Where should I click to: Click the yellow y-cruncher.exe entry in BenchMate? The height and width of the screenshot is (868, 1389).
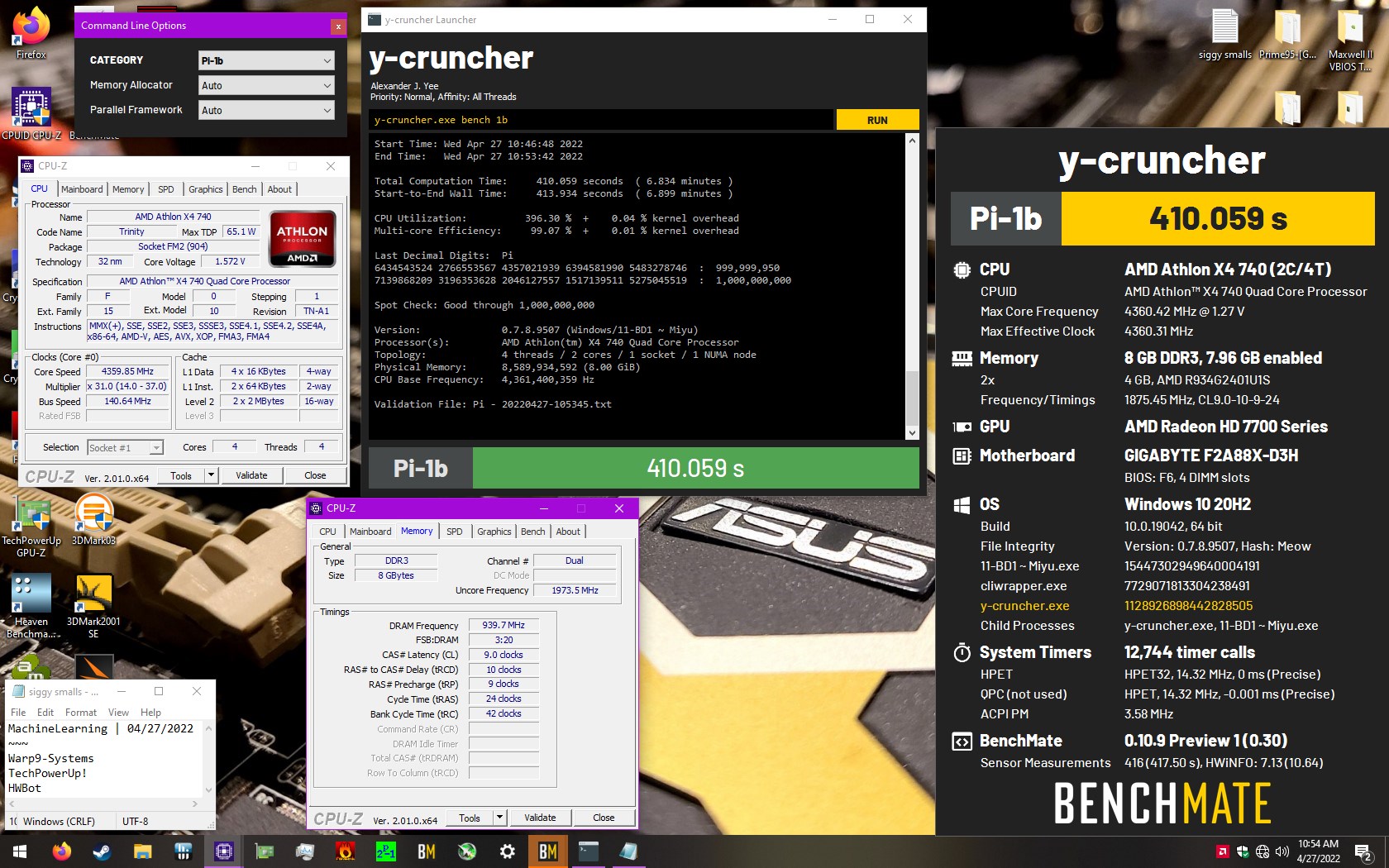[1024, 606]
